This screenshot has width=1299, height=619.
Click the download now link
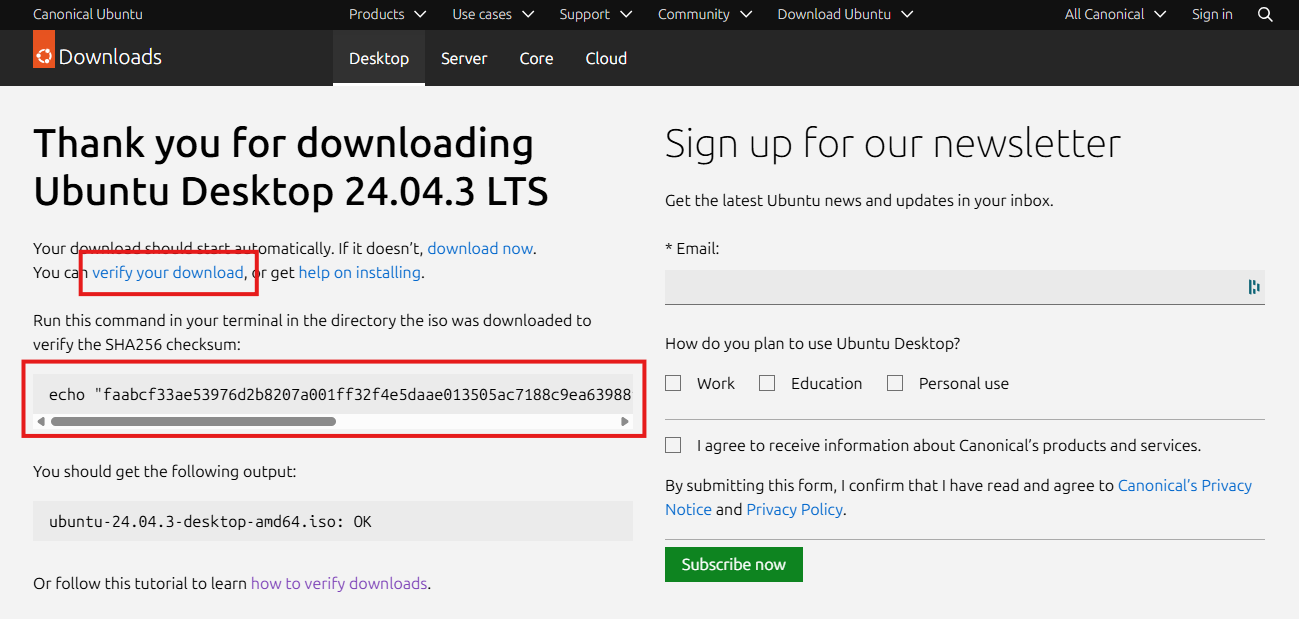(x=480, y=248)
